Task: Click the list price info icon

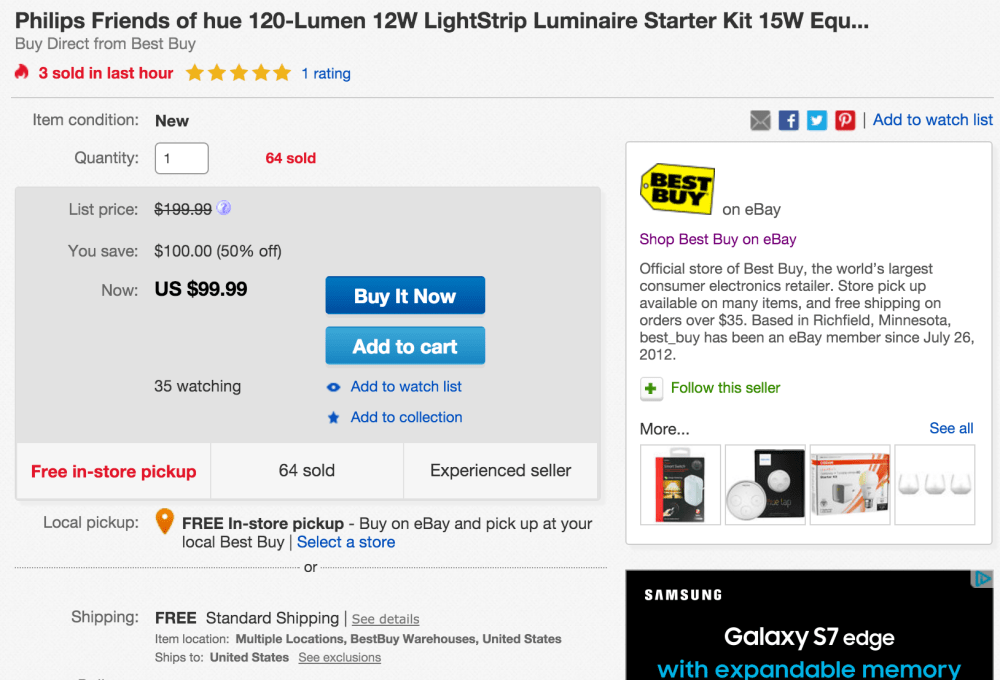Action: 224,209
